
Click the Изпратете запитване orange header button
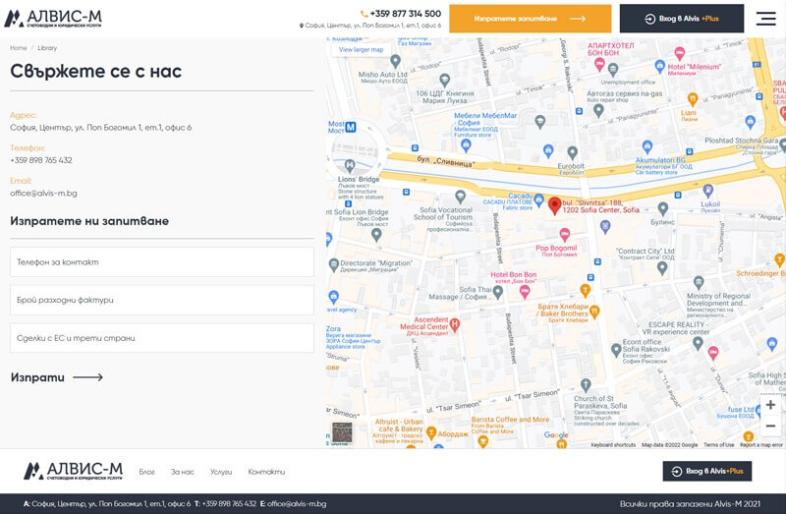[530, 19]
